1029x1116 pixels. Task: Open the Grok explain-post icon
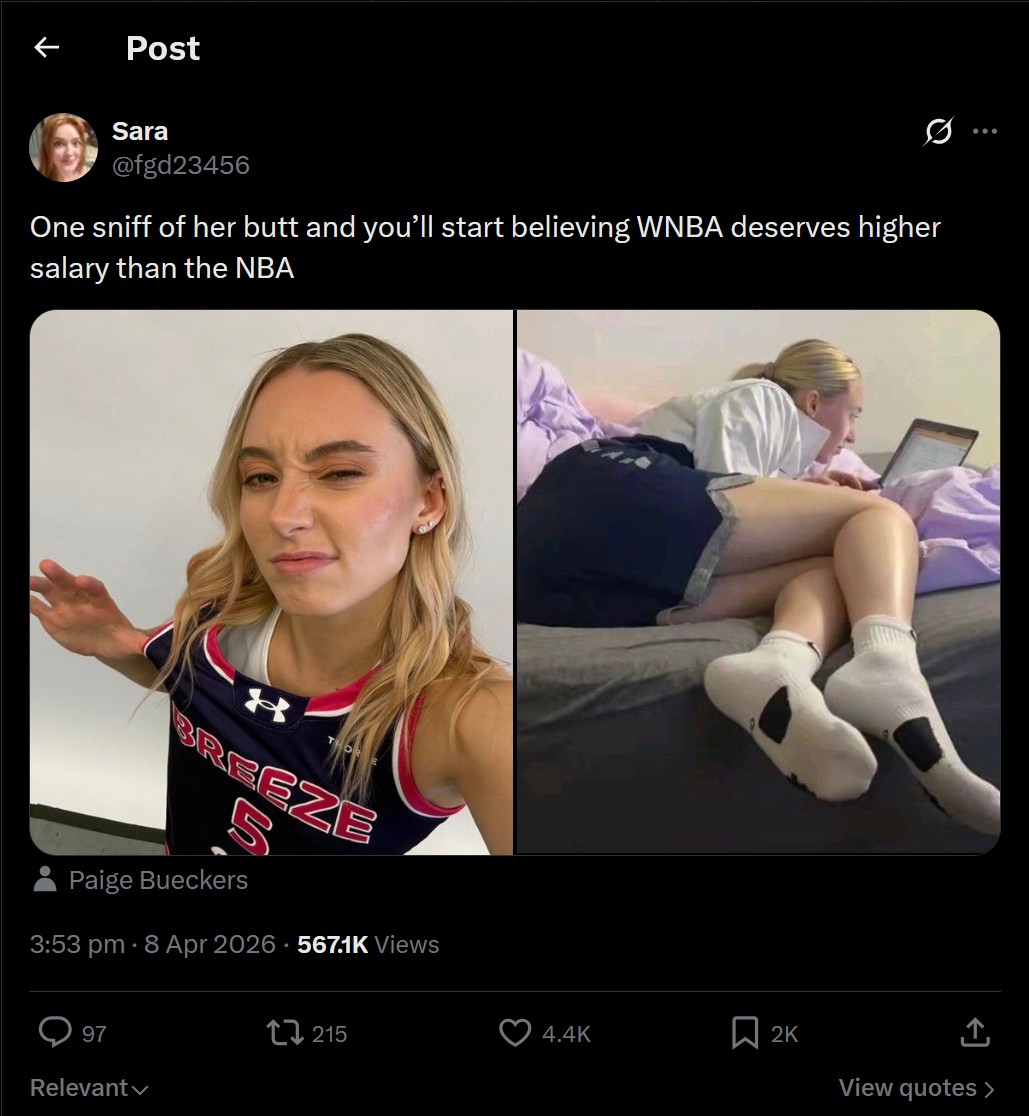(x=938, y=131)
